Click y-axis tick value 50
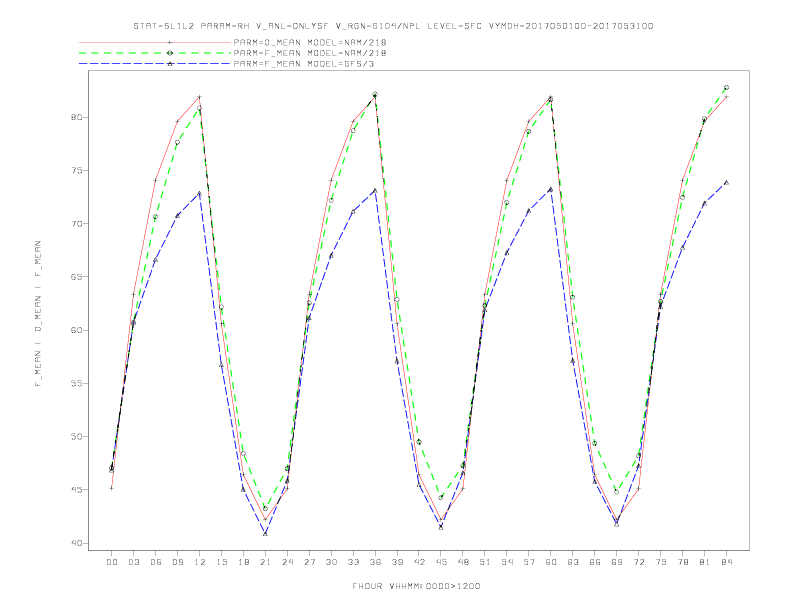This screenshot has width=792, height=612. (x=76, y=436)
